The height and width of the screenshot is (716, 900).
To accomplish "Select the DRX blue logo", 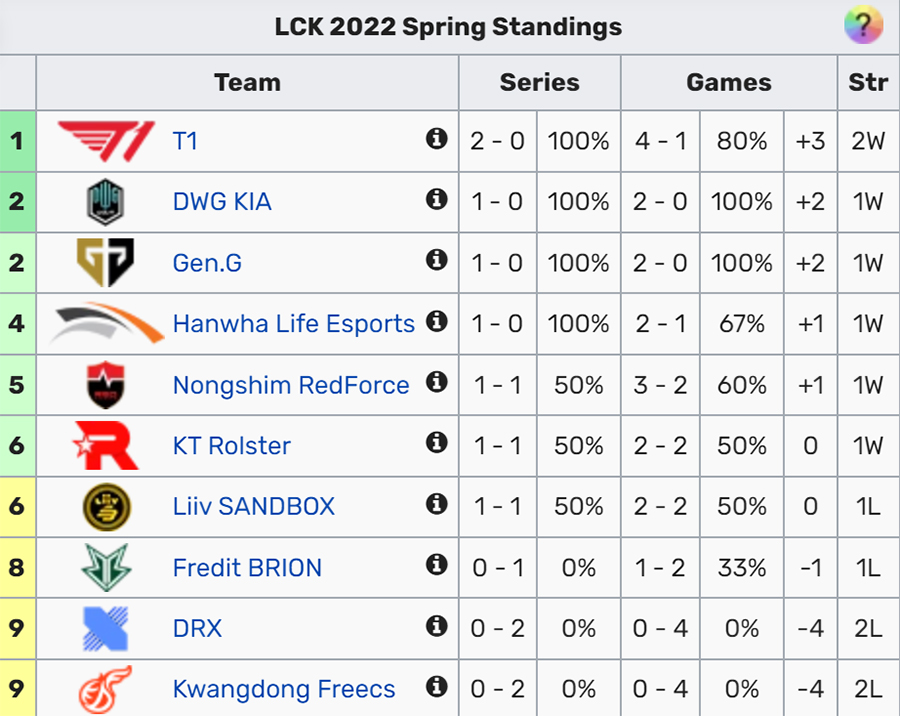I will pyautogui.click(x=106, y=629).
